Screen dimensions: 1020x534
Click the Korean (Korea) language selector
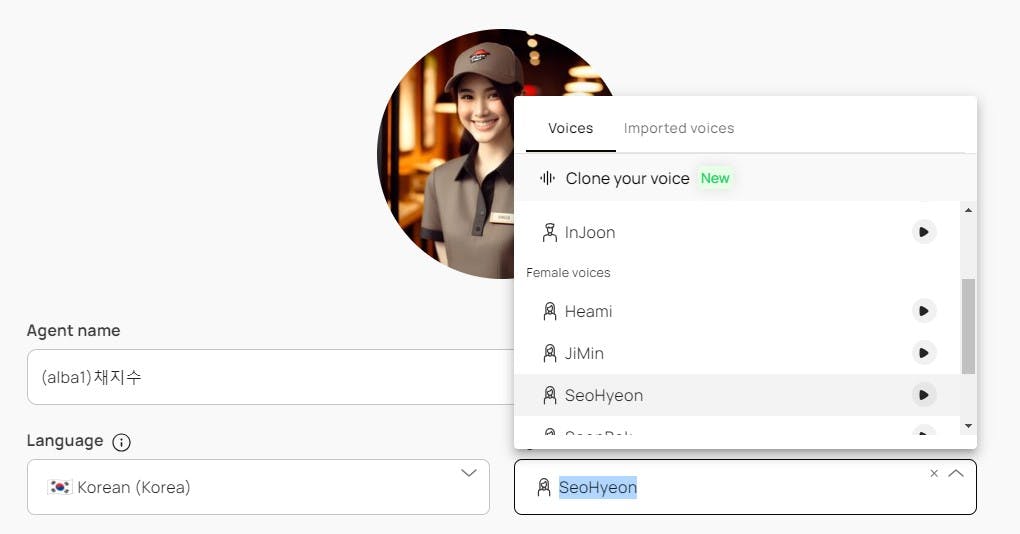point(258,487)
